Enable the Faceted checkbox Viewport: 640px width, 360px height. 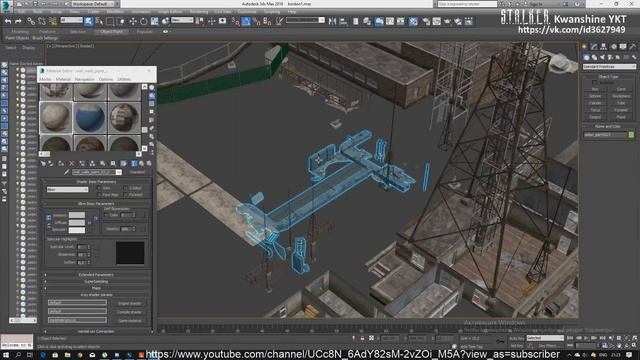tap(125, 195)
